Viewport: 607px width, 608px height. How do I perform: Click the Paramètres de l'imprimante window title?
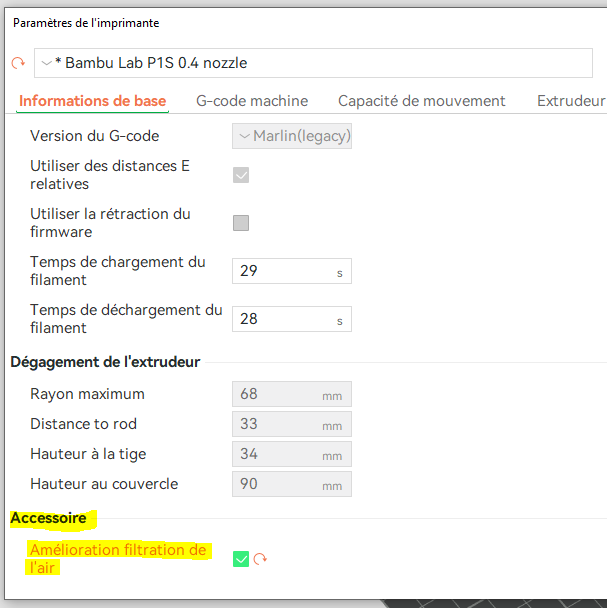click(x=86, y=23)
